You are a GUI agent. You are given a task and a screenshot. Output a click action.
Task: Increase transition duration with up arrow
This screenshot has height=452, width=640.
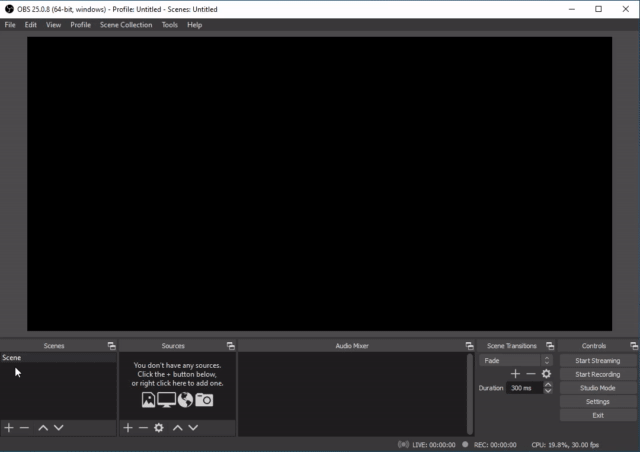(x=548, y=385)
